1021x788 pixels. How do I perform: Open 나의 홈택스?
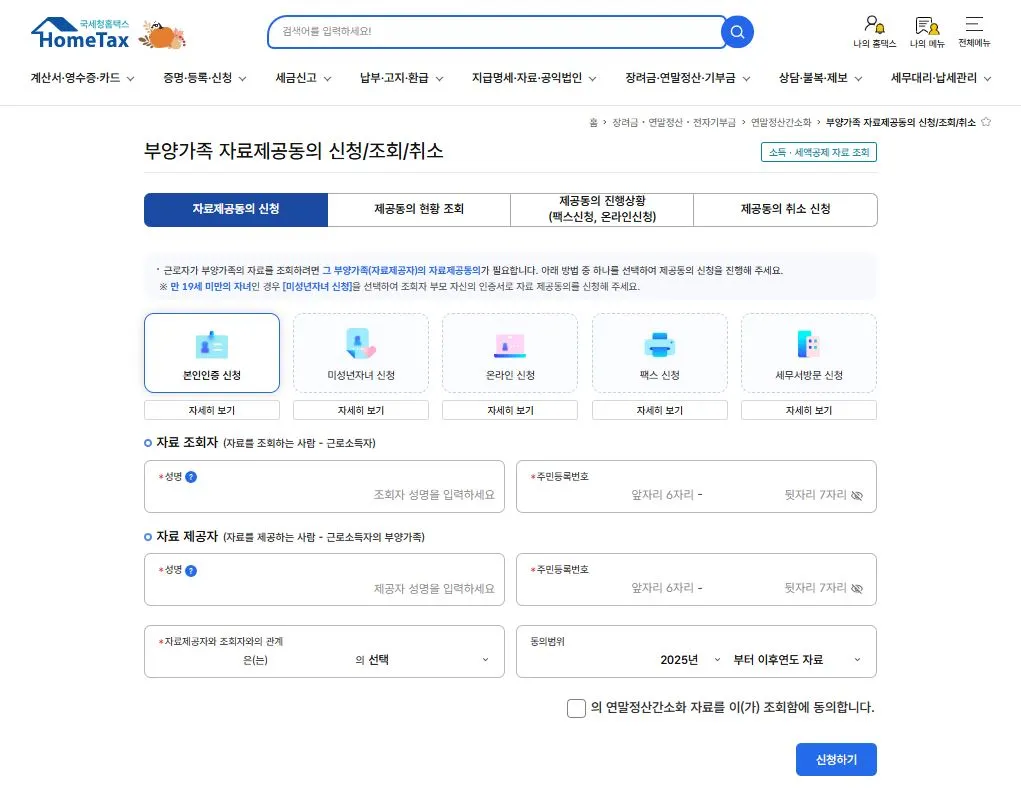[x=873, y=30]
